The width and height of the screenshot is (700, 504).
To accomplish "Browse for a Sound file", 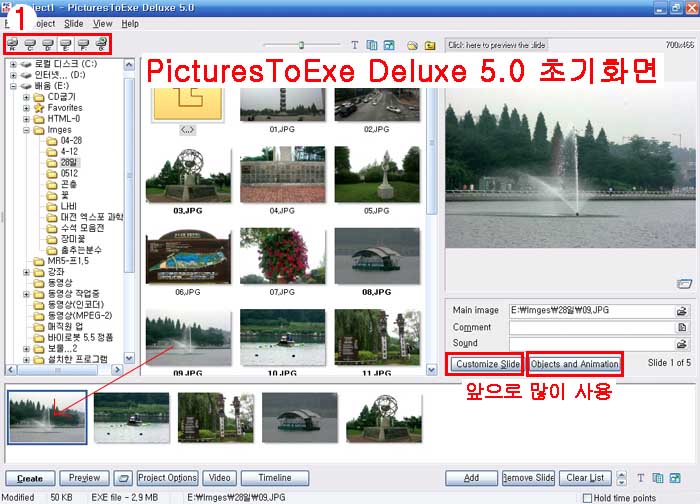I will (682, 344).
